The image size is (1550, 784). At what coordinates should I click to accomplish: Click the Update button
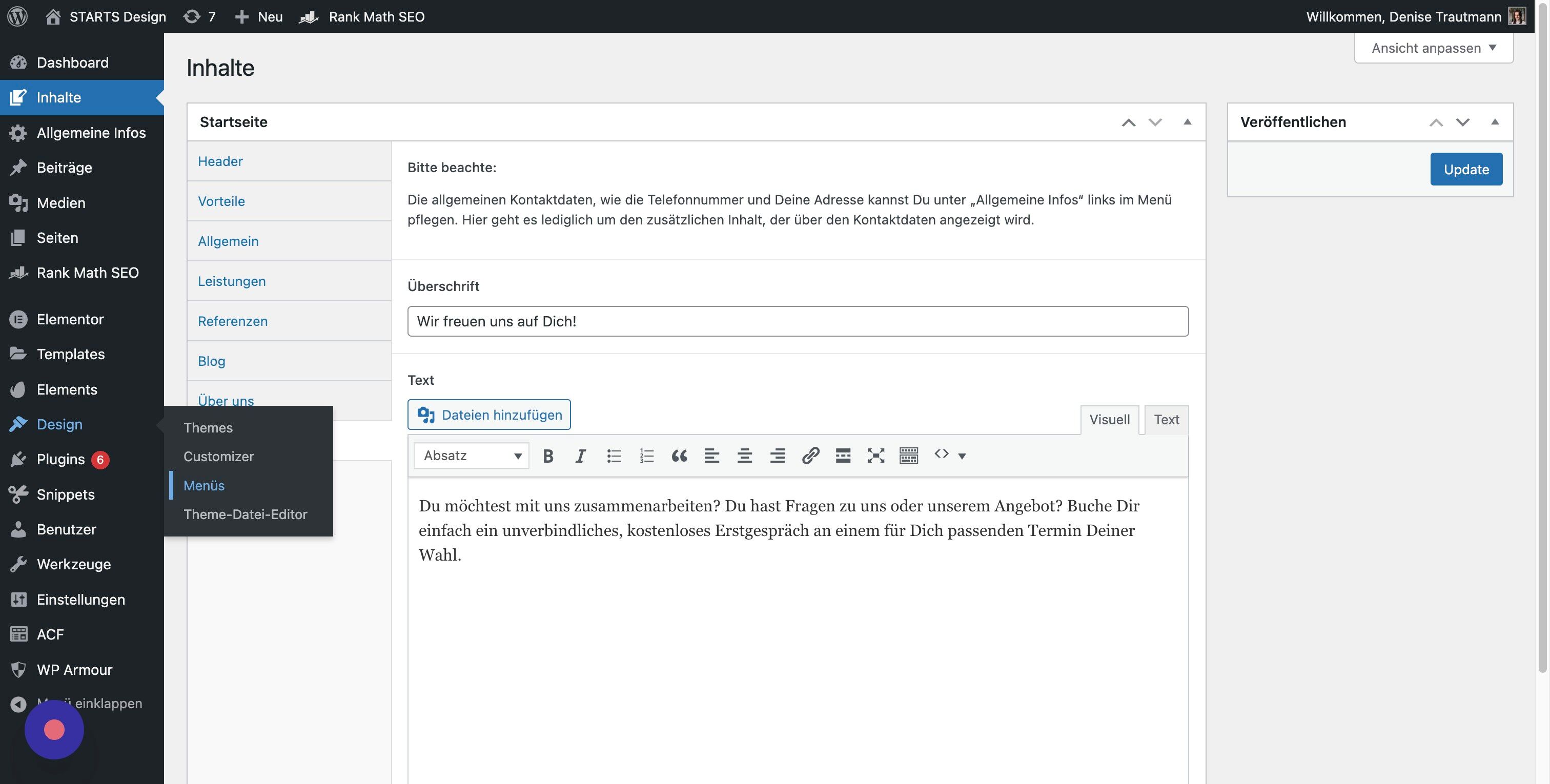[1466, 169]
